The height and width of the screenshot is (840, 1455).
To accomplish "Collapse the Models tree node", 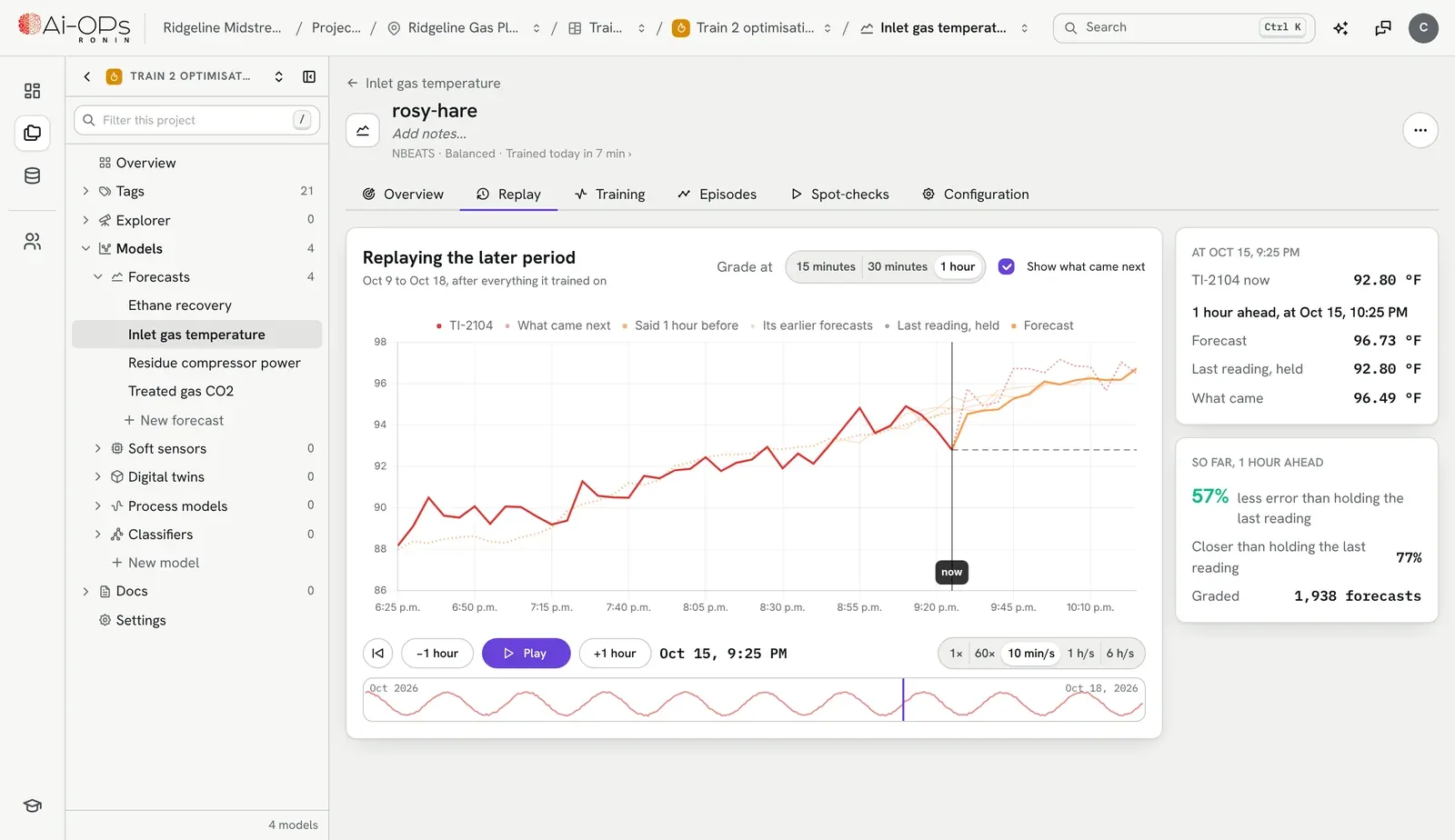I will pyautogui.click(x=85, y=248).
